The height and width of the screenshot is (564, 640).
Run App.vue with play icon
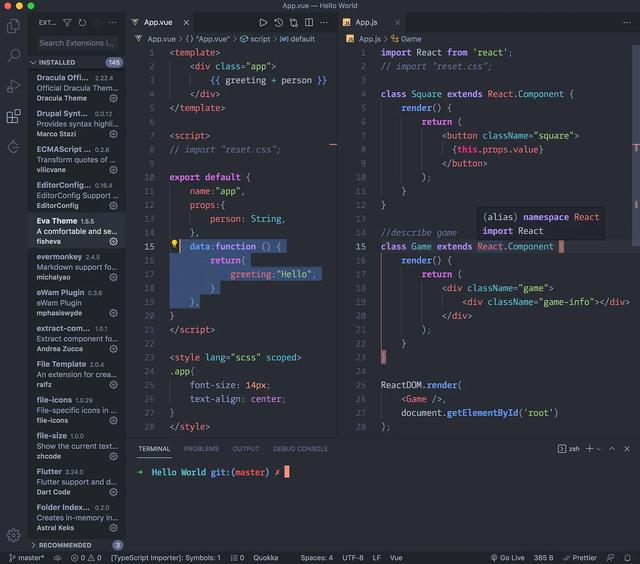point(263,22)
